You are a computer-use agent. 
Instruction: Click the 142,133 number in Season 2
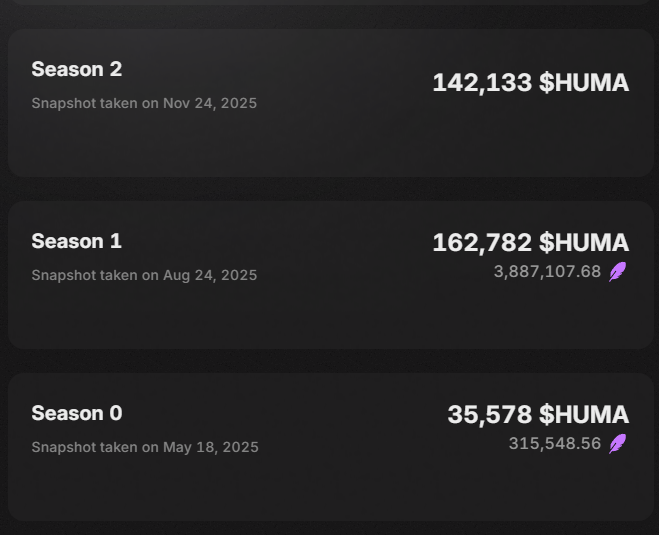click(x=482, y=83)
